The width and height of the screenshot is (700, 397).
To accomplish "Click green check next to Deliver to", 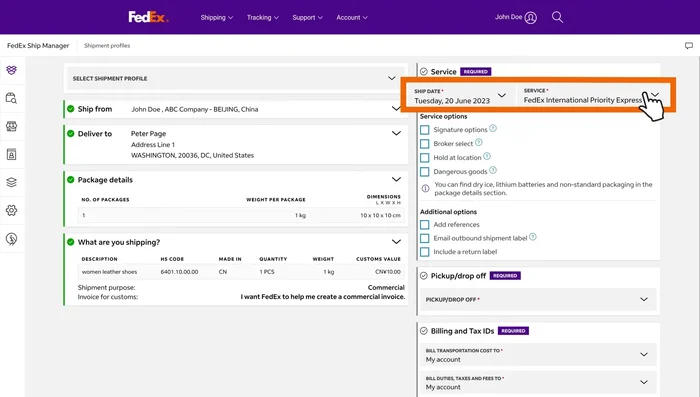I will [x=71, y=133].
